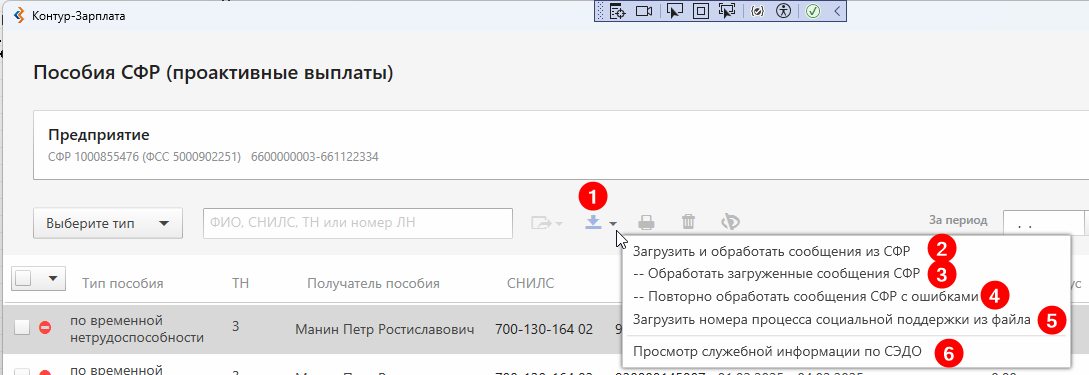Image resolution: width=1089 pixels, height=375 pixels.
Task: Open the dropdown arrow beside header checkbox
Action: 53,278
